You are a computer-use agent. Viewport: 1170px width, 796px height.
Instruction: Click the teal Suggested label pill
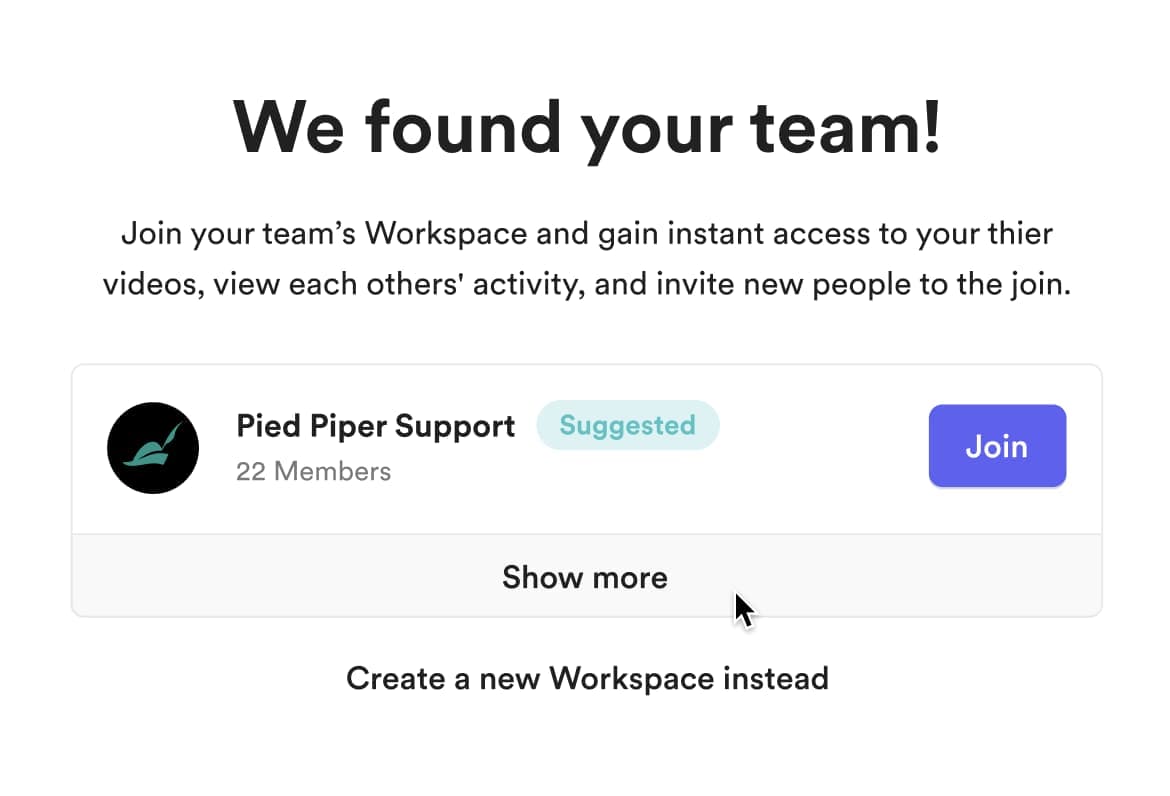tap(628, 425)
